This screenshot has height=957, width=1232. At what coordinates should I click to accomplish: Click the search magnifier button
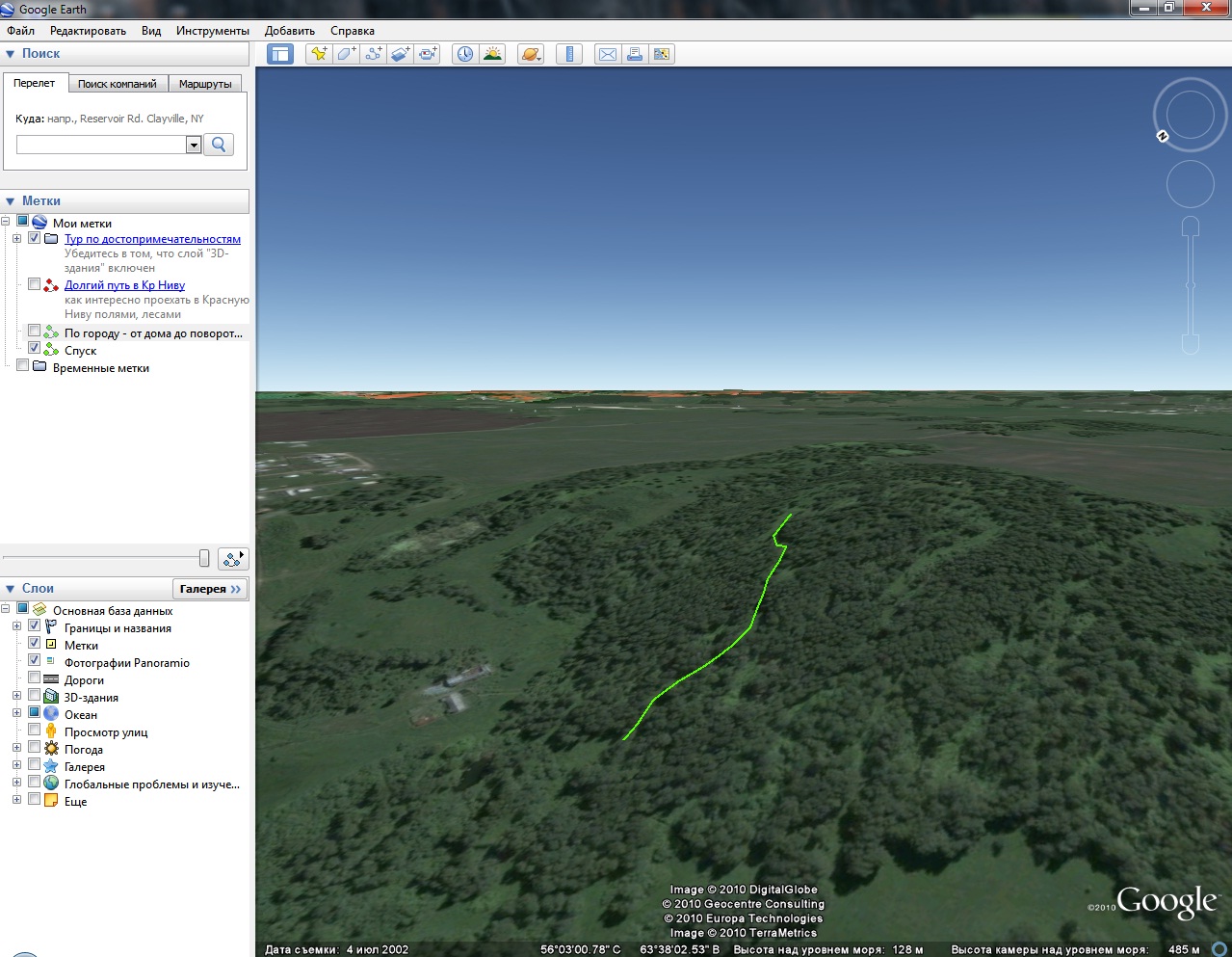tap(219, 145)
